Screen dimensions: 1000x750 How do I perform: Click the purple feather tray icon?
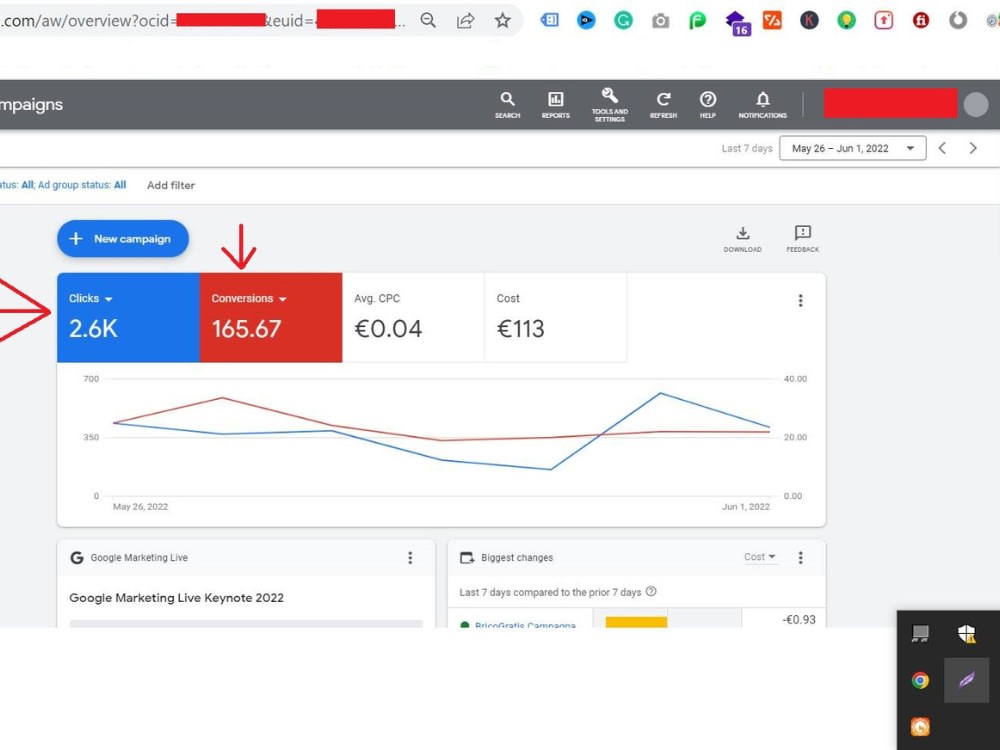coord(966,680)
